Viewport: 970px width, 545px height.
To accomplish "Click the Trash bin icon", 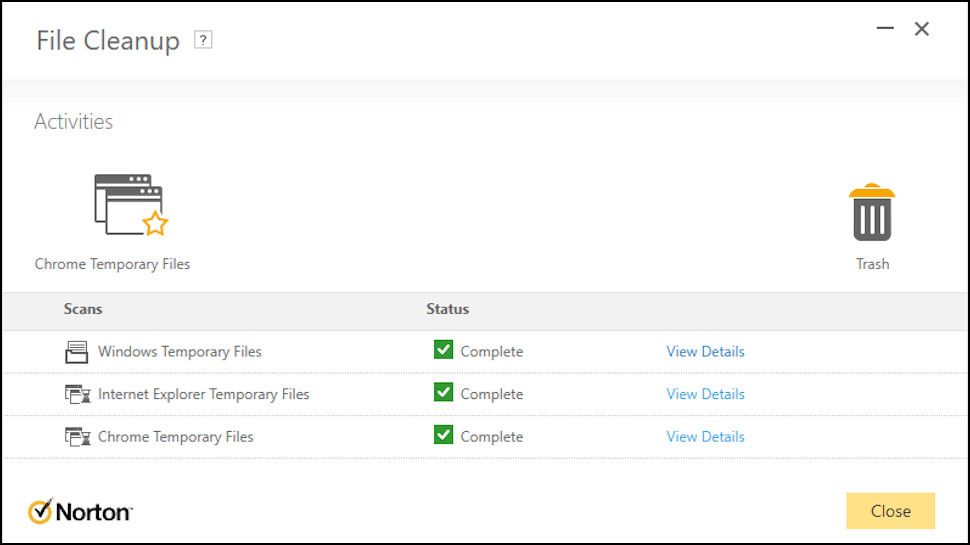I will pyautogui.click(x=872, y=212).
